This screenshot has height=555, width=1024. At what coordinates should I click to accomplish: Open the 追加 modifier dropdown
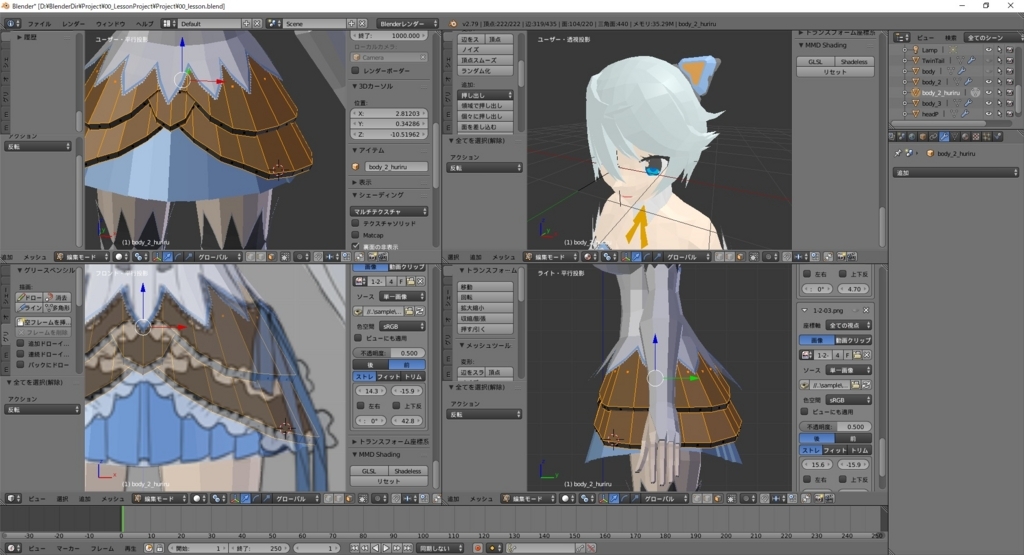955,172
